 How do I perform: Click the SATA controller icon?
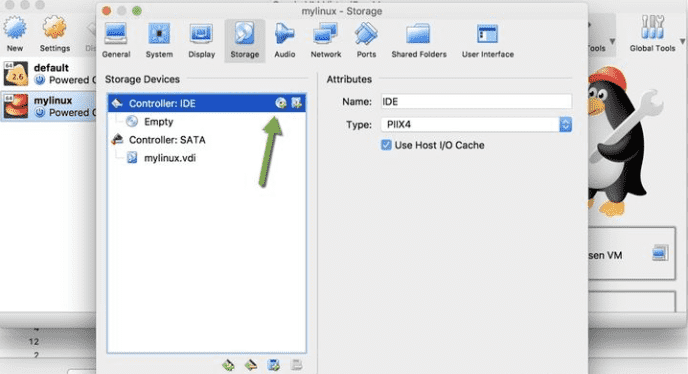tap(117, 140)
